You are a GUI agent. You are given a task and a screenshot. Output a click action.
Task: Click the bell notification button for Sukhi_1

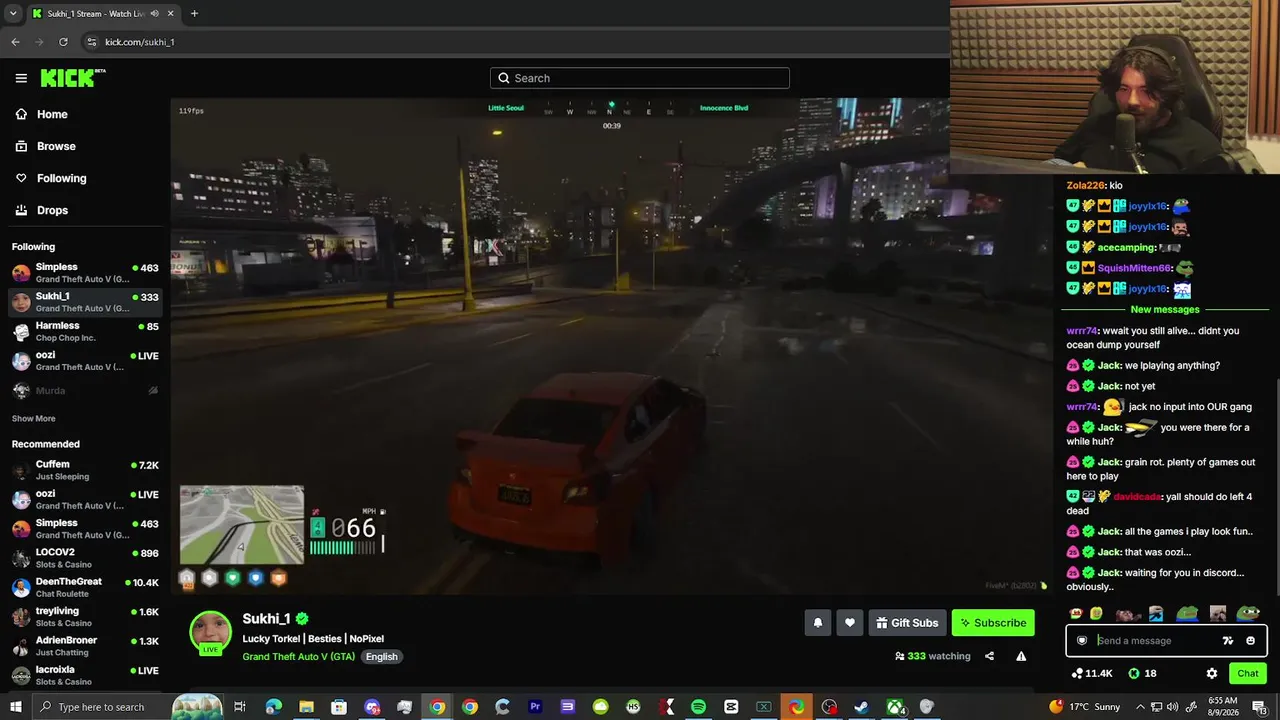pos(817,623)
